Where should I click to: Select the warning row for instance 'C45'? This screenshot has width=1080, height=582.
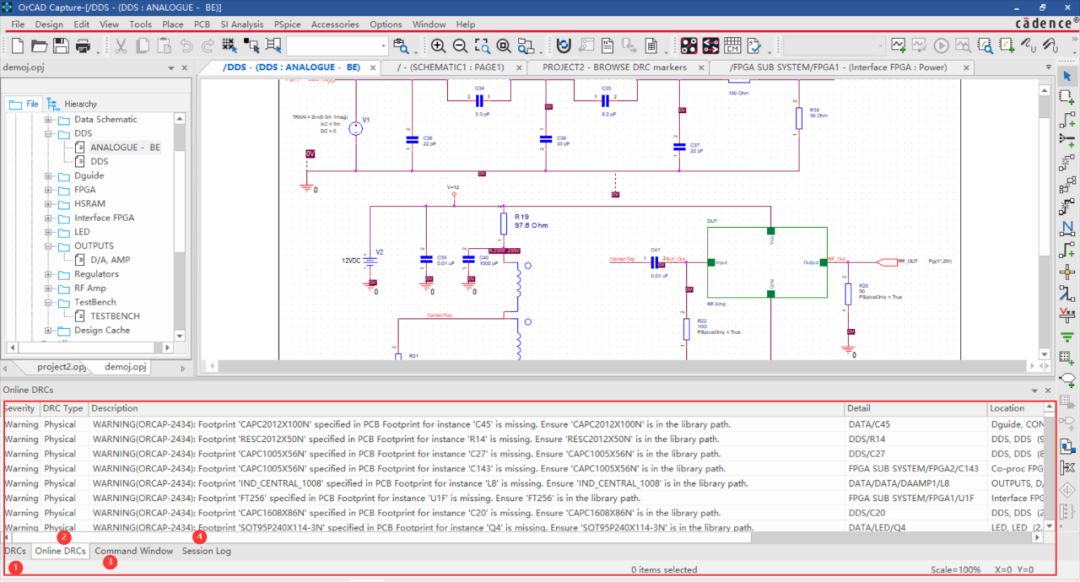point(523,424)
